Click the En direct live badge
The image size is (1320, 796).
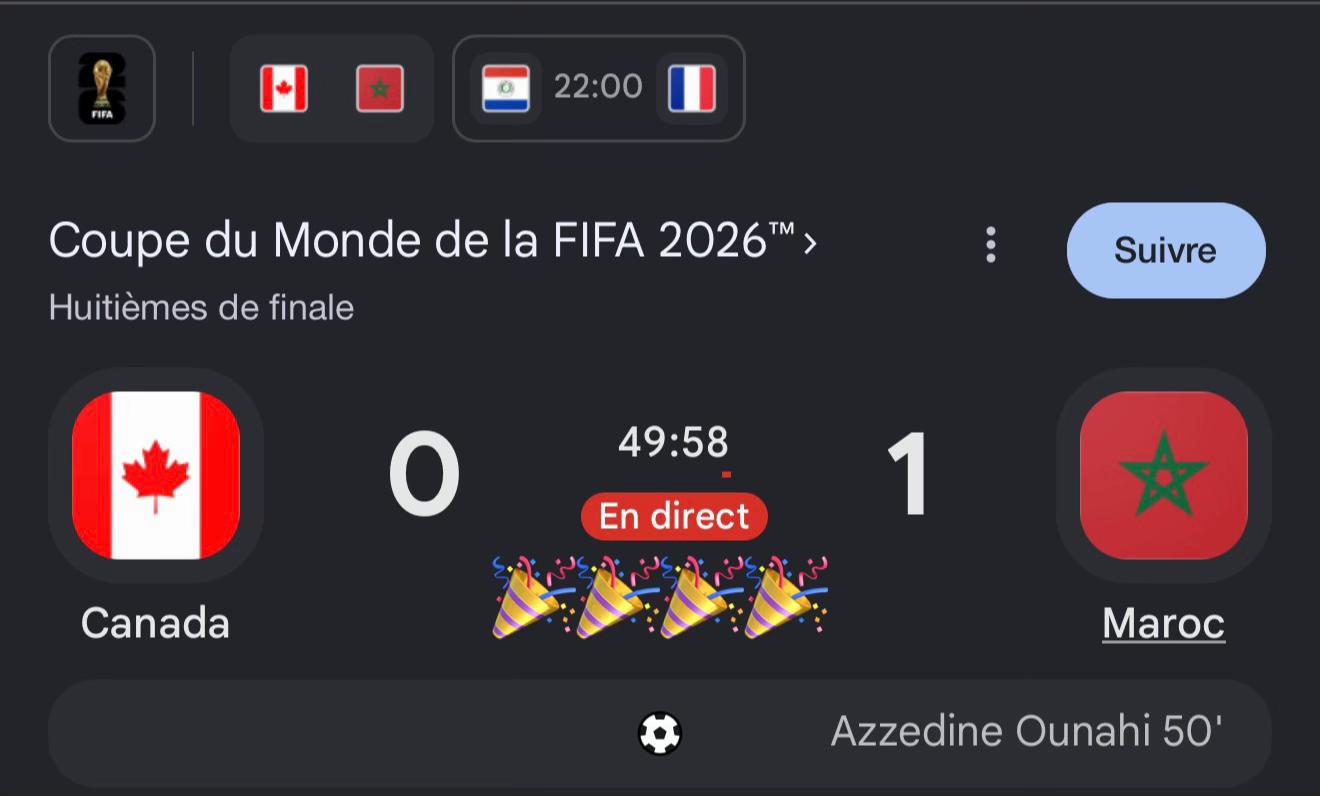(x=675, y=516)
